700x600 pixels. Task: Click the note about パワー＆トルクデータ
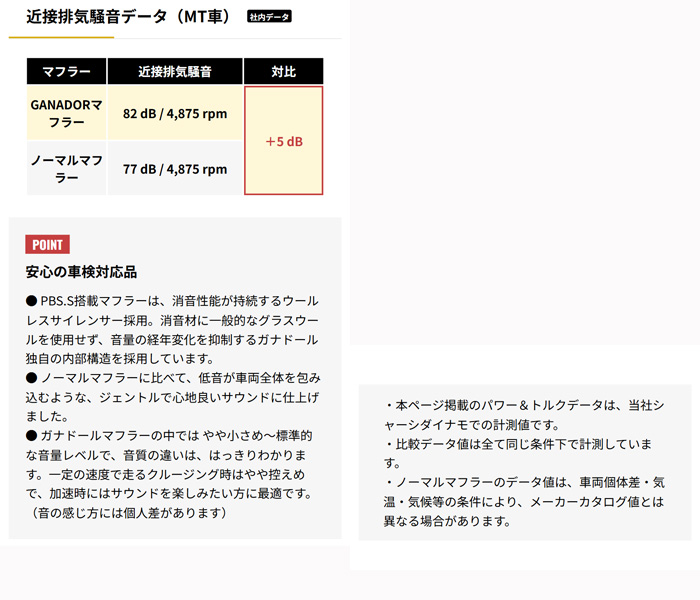pos(524,415)
